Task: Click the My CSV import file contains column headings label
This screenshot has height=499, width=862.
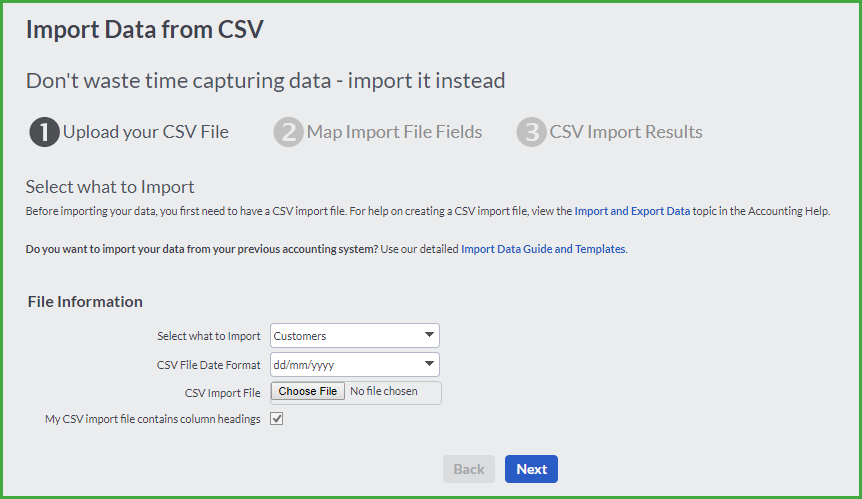Action: (153, 419)
